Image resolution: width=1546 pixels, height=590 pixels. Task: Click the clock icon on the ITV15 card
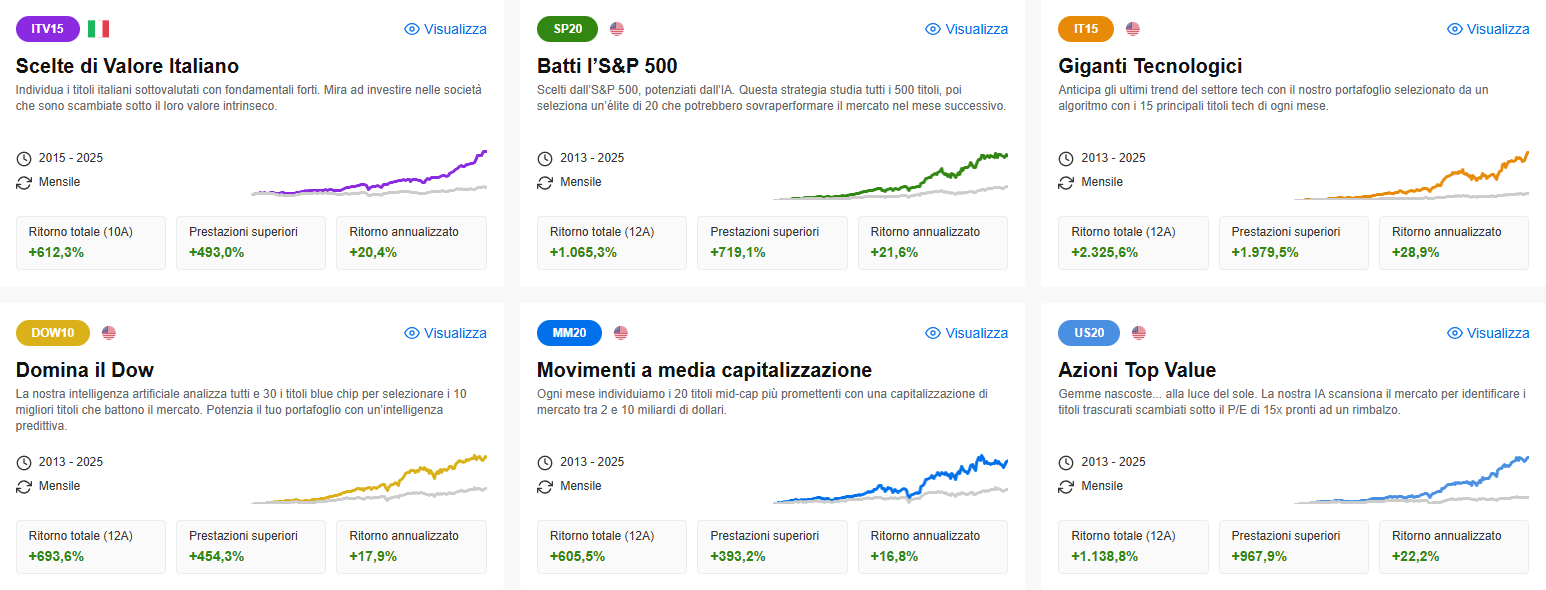tap(24, 158)
